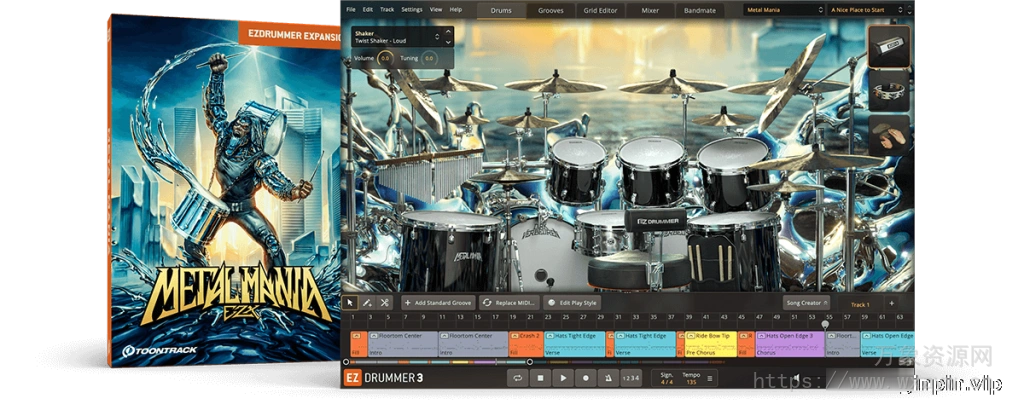This screenshot has height=416, width=1024.
Task: Open the Hats Open Edge 3 block dropdown arrow
Action: tap(761, 335)
